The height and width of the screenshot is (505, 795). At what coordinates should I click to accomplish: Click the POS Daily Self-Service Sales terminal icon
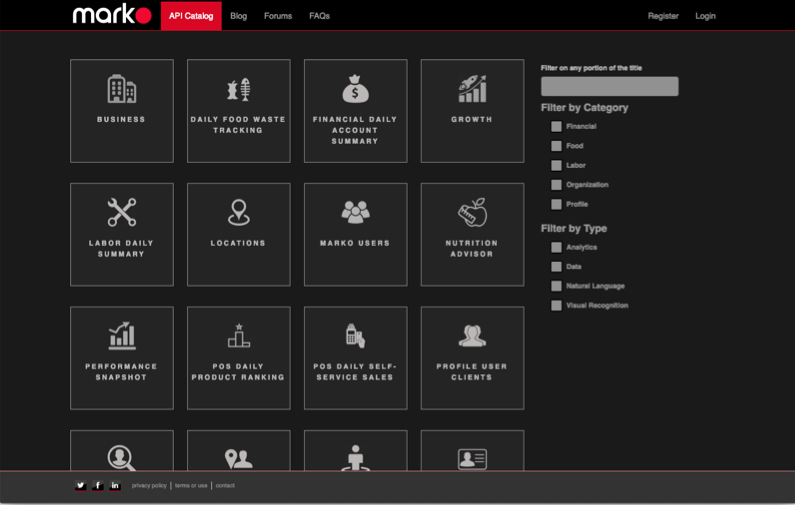point(355,336)
